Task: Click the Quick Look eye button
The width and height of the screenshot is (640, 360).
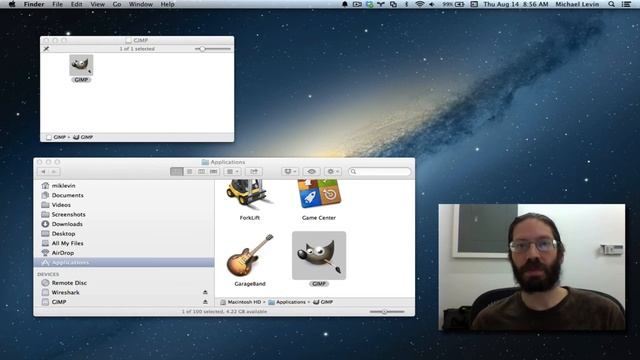Action: (x=311, y=171)
